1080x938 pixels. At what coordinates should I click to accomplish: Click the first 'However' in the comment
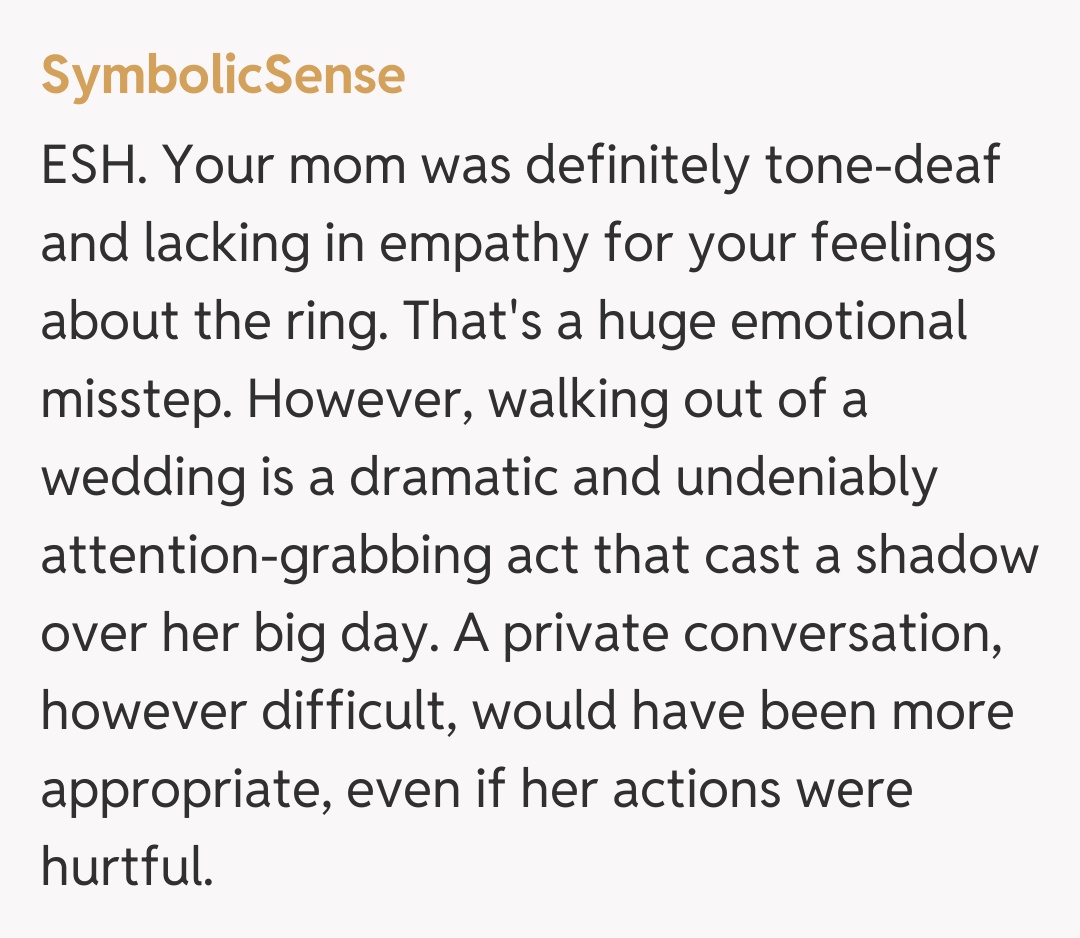click(358, 400)
